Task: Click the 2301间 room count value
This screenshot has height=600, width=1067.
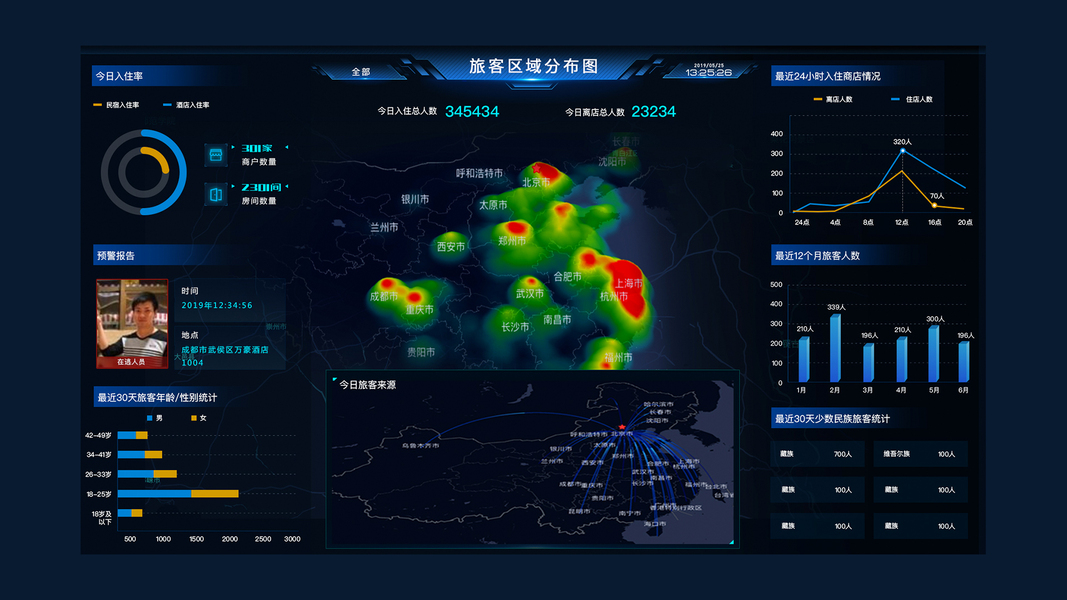Action: (261, 187)
